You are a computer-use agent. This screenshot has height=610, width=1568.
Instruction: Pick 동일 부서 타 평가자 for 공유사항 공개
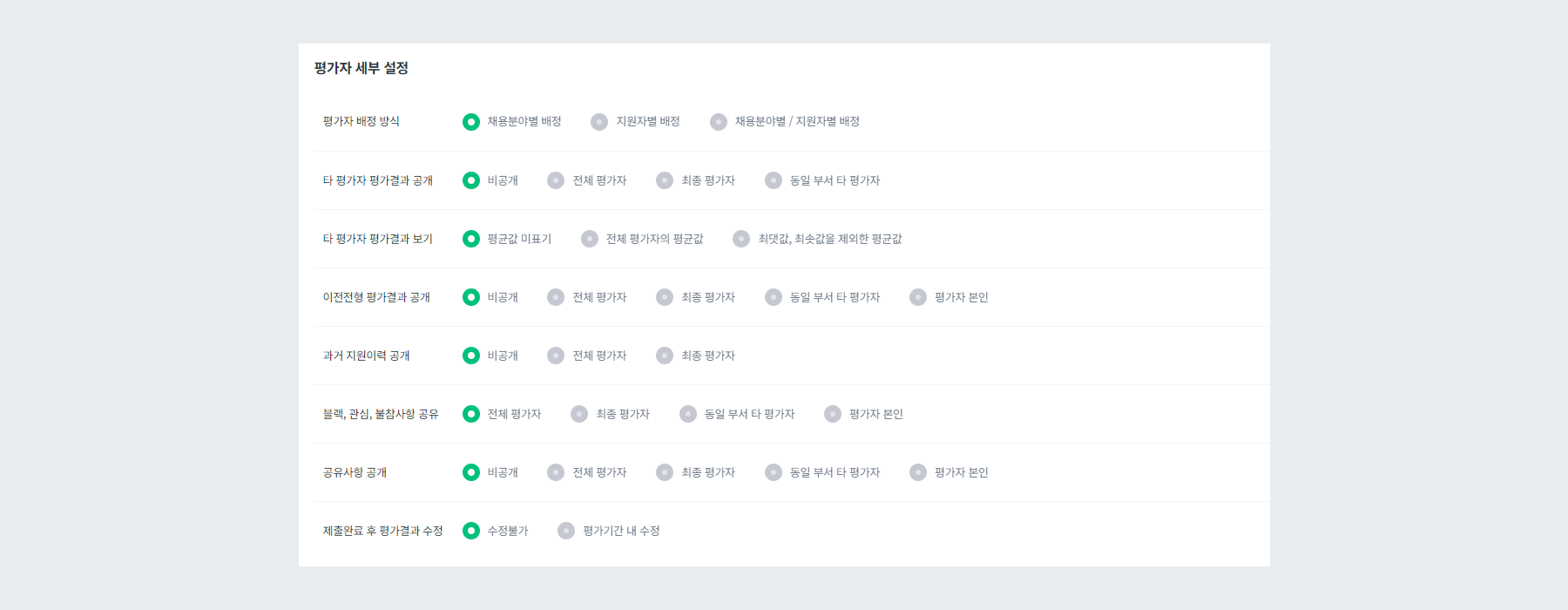[773, 471]
